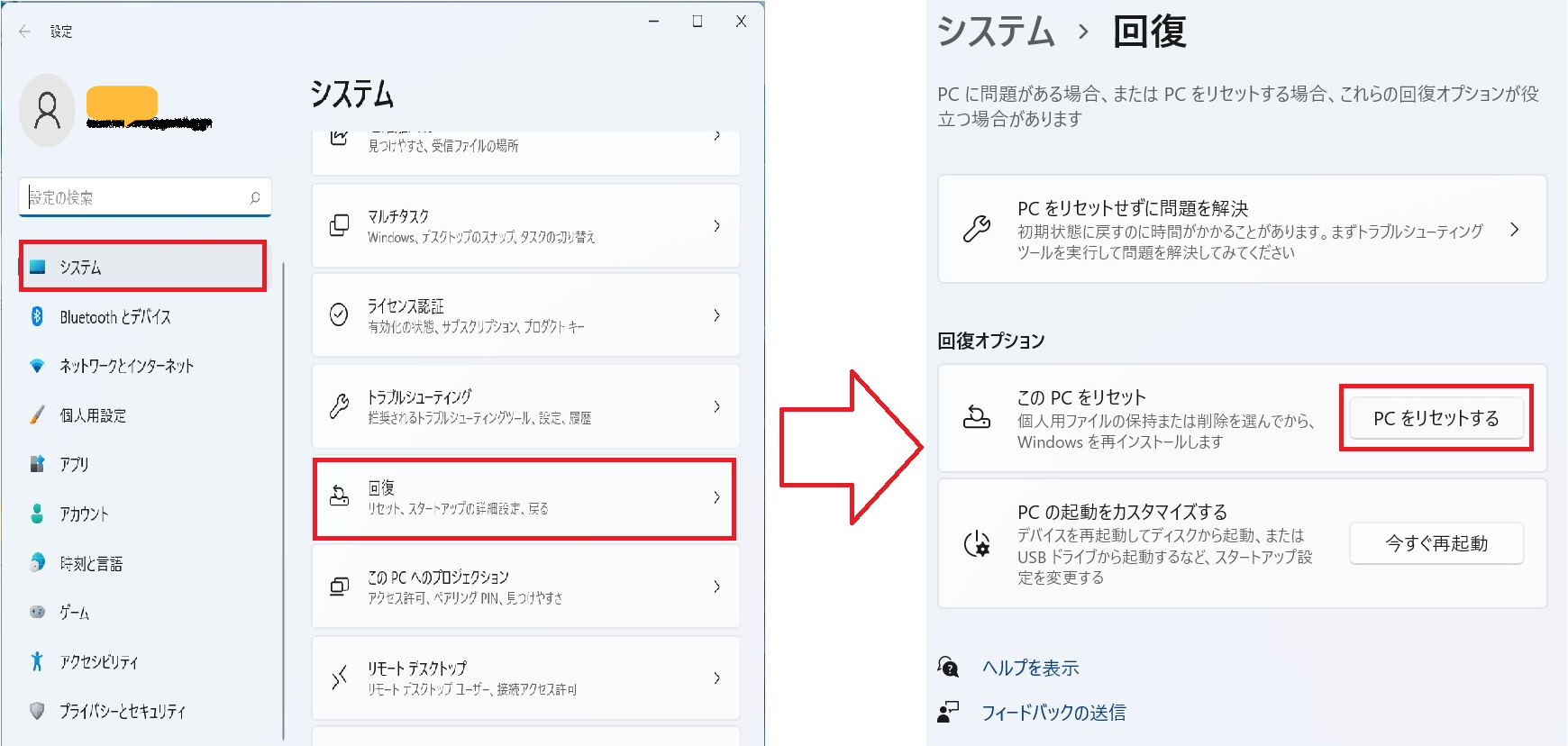This screenshot has width=1568, height=746.
Task: Click the ライセンス認証 row title text
Action: point(406,306)
